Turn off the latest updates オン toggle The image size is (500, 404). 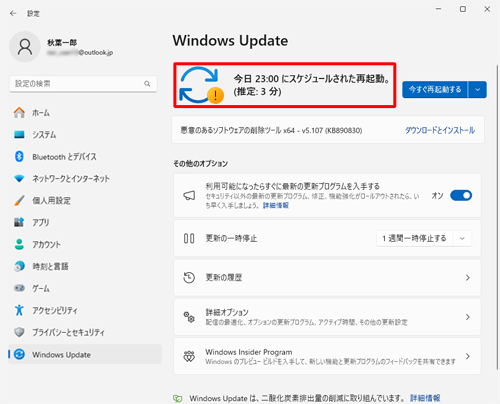pyautogui.click(x=461, y=195)
